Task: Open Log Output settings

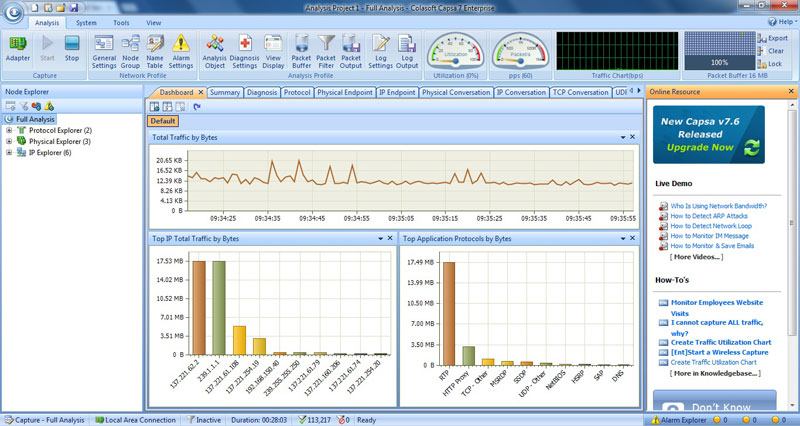Action: (x=407, y=52)
